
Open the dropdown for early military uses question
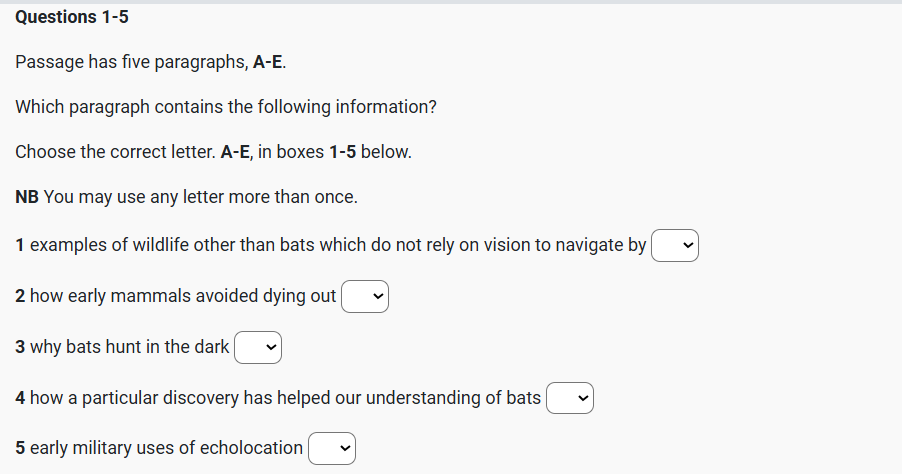click(x=332, y=449)
